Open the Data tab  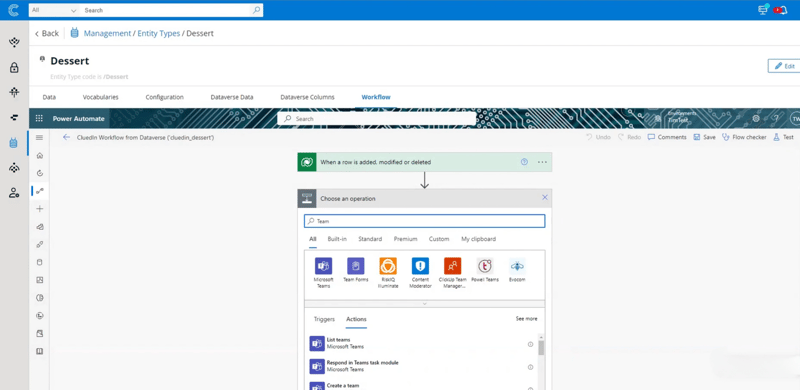click(49, 97)
